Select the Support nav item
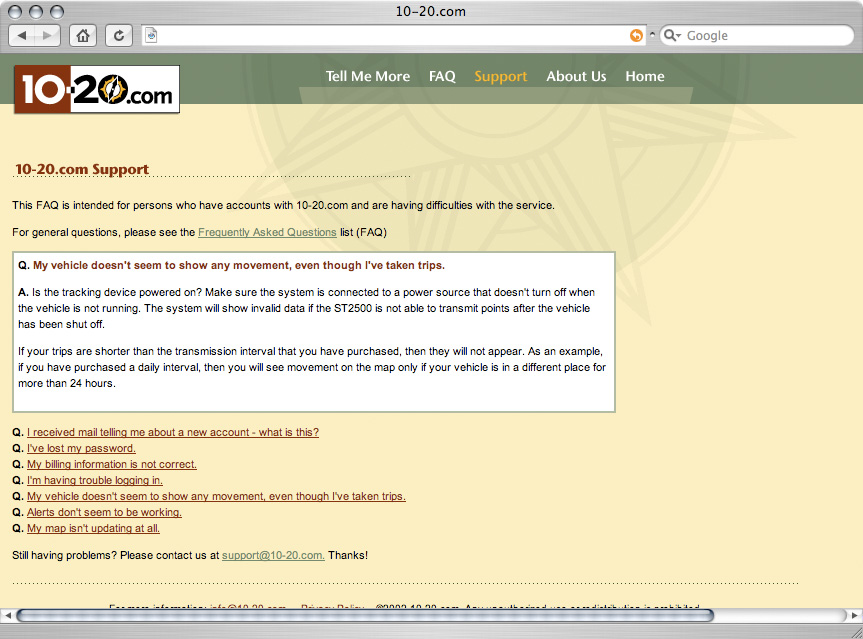The width and height of the screenshot is (863, 639). pos(501,77)
